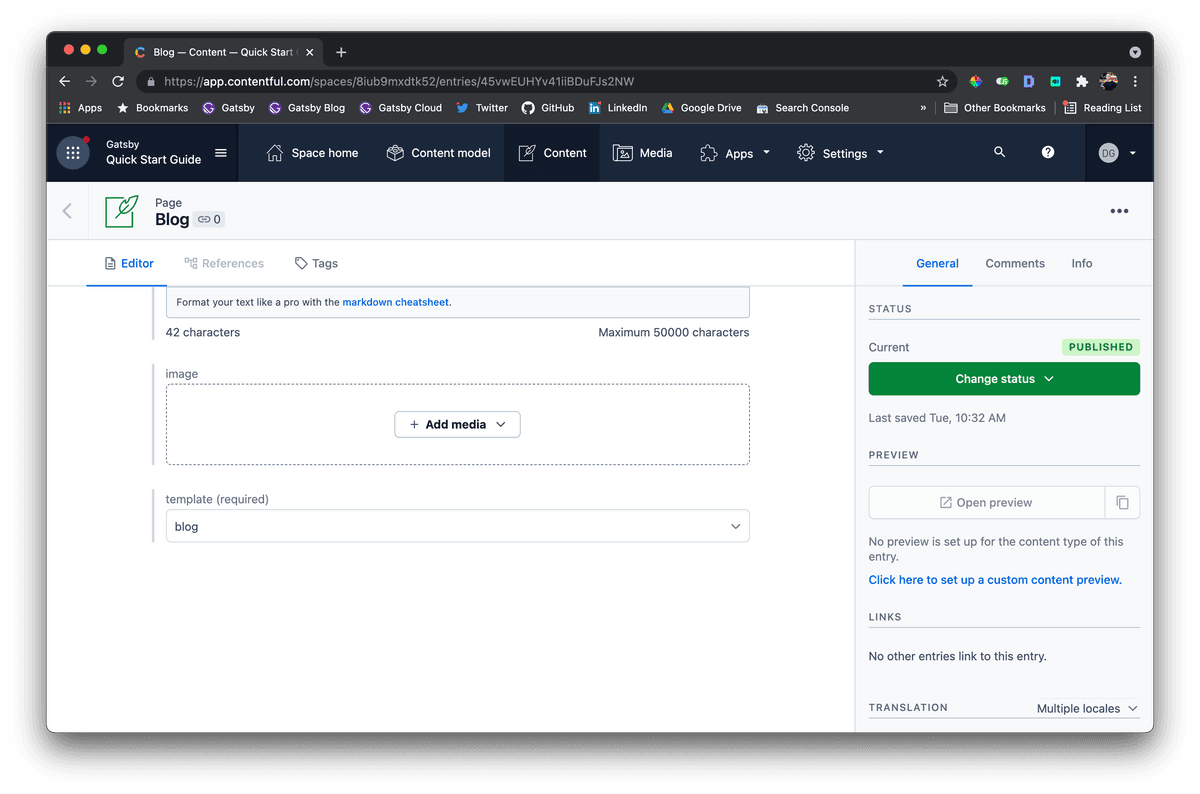Image resolution: width=1200 pixels, height=794 pixels.
Task: Switch to the Editor tab
Action: (129, 263)
